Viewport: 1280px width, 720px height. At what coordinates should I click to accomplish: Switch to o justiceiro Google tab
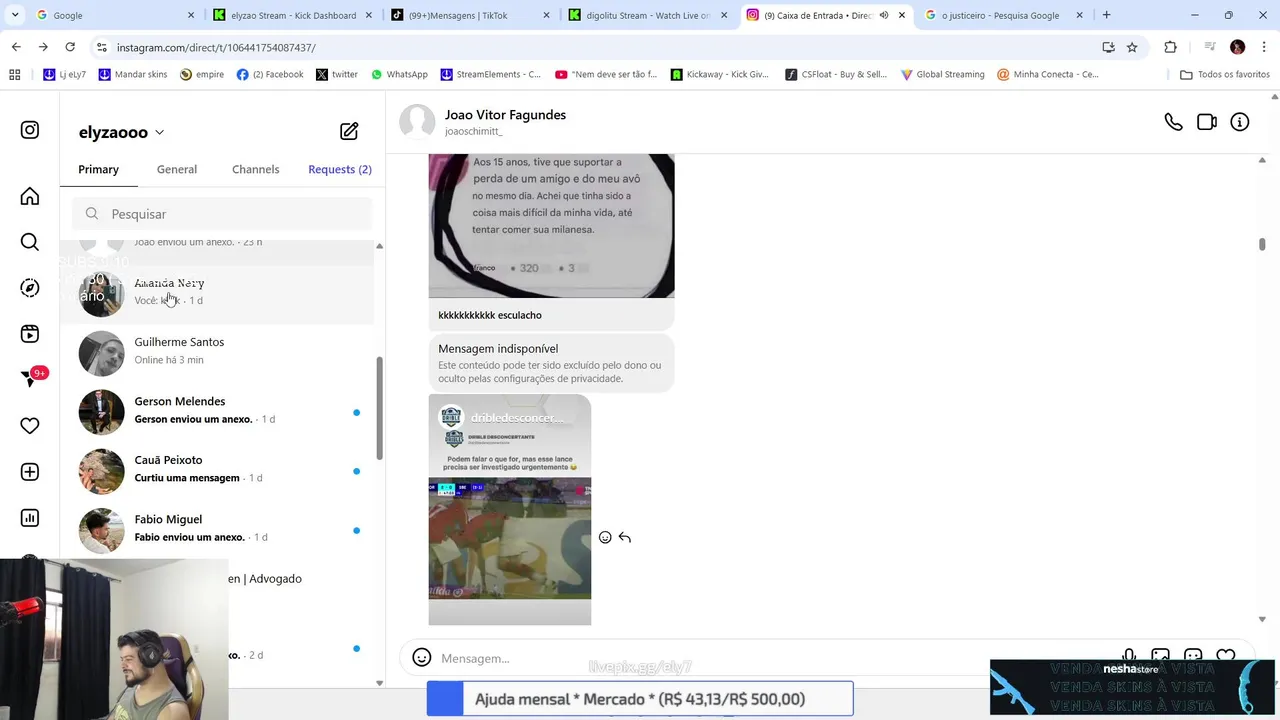click(1004, 15)
